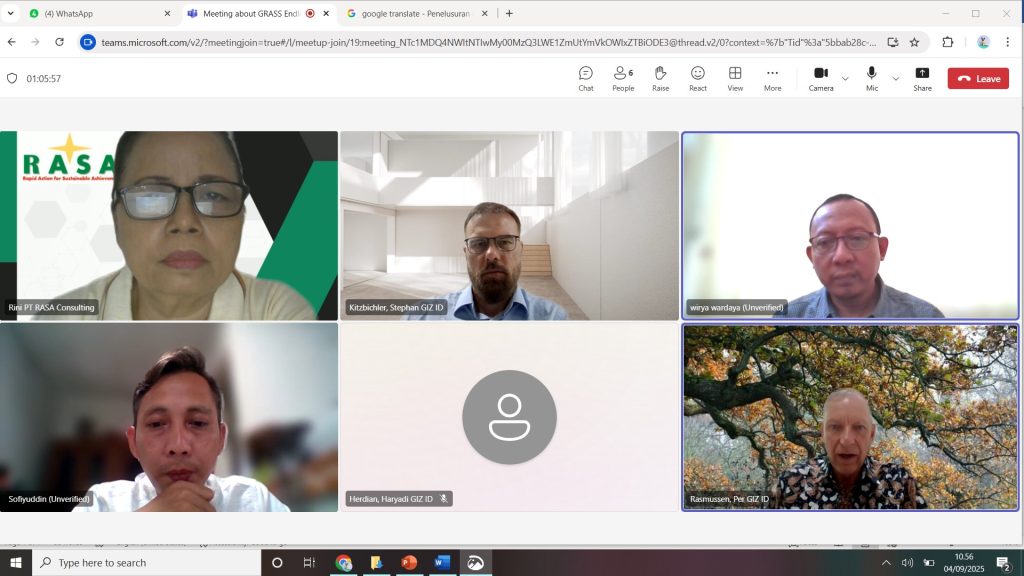Expand the Mic options dropdown arrow

pos(895,78)
